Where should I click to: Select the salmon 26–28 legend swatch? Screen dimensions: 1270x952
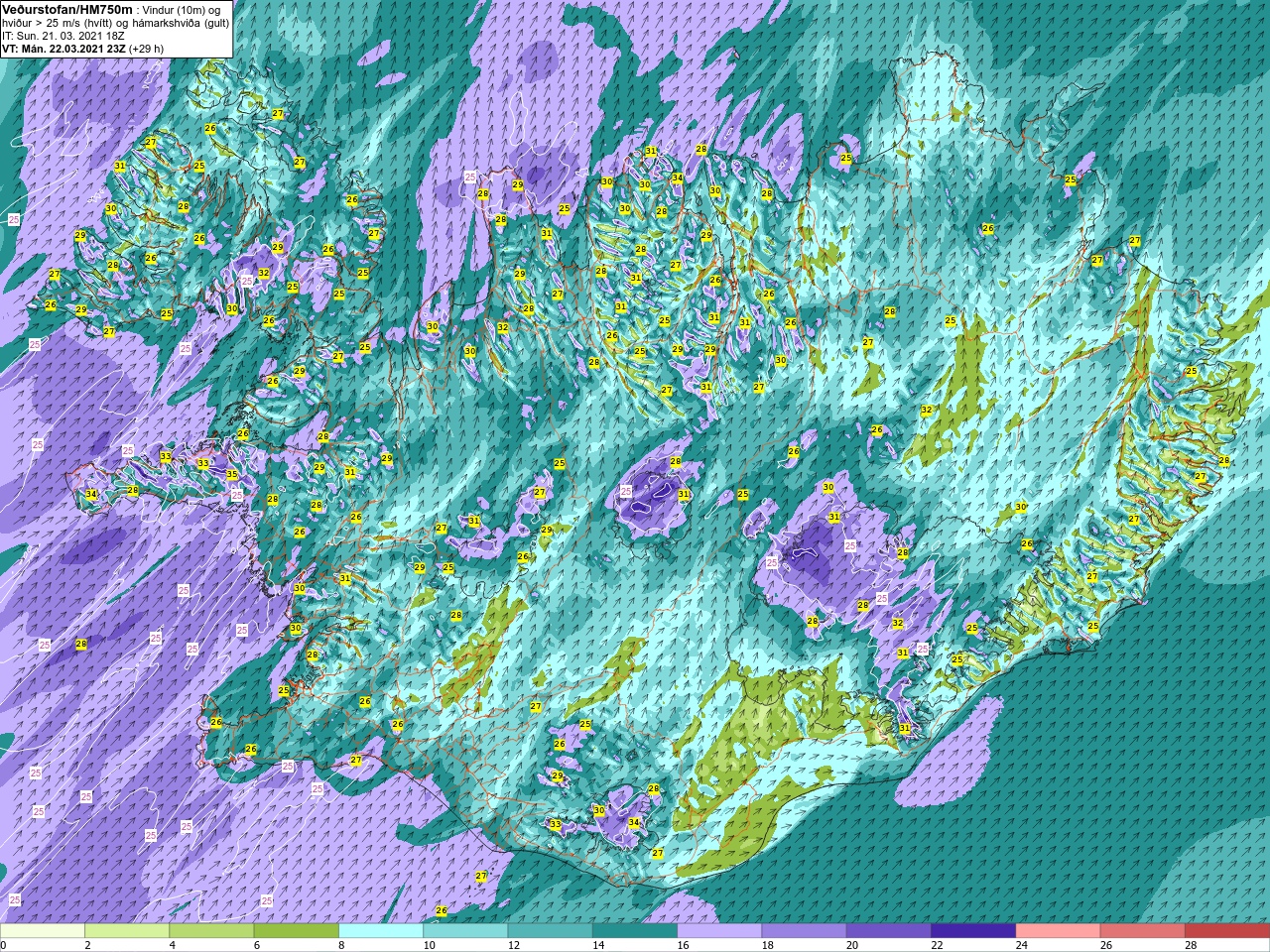point(1143,931)
